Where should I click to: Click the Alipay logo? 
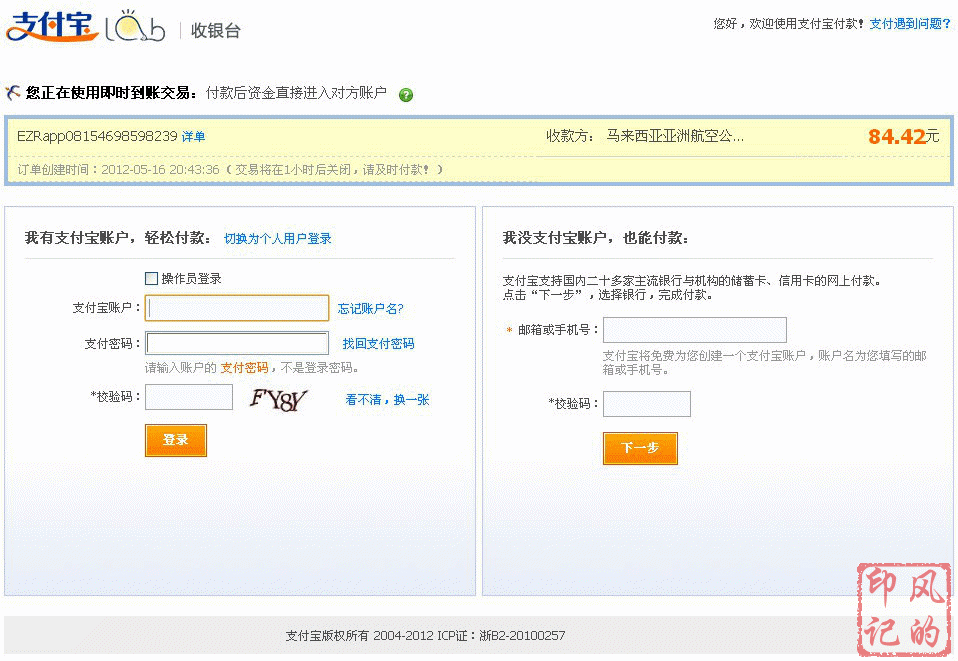coord(52,26)
